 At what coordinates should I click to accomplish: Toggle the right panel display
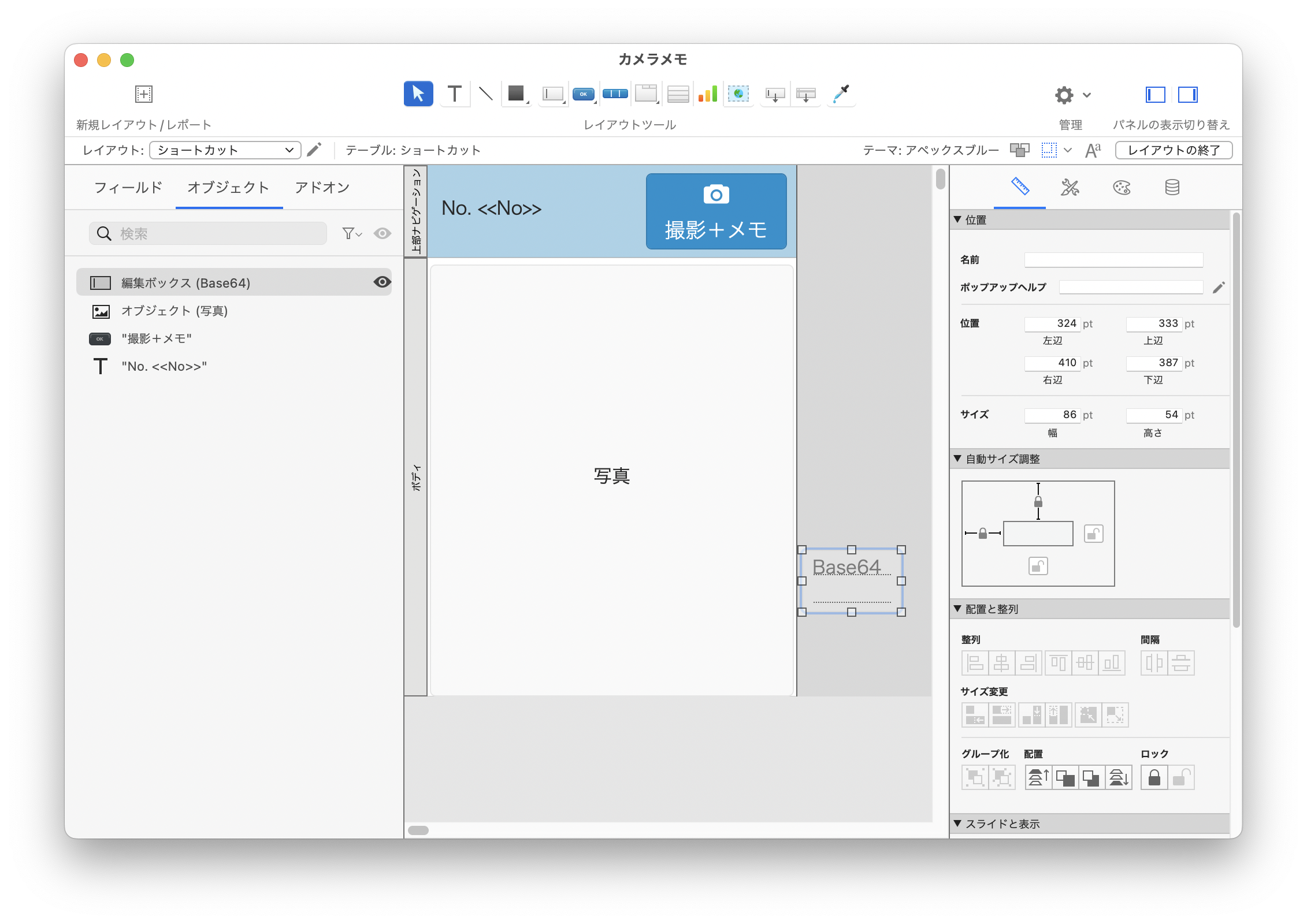pyautogui.click(x=1187, y=95)
